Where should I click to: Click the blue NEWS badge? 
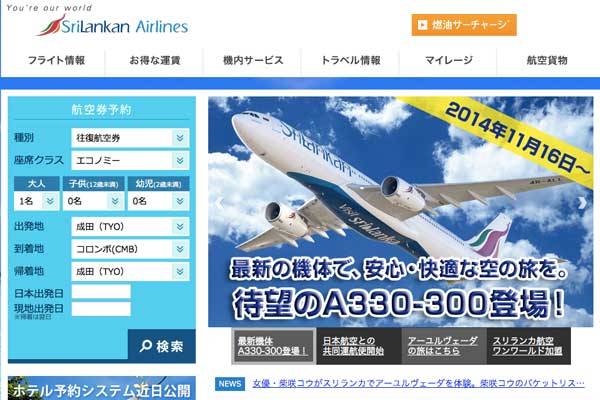[230, 384]
